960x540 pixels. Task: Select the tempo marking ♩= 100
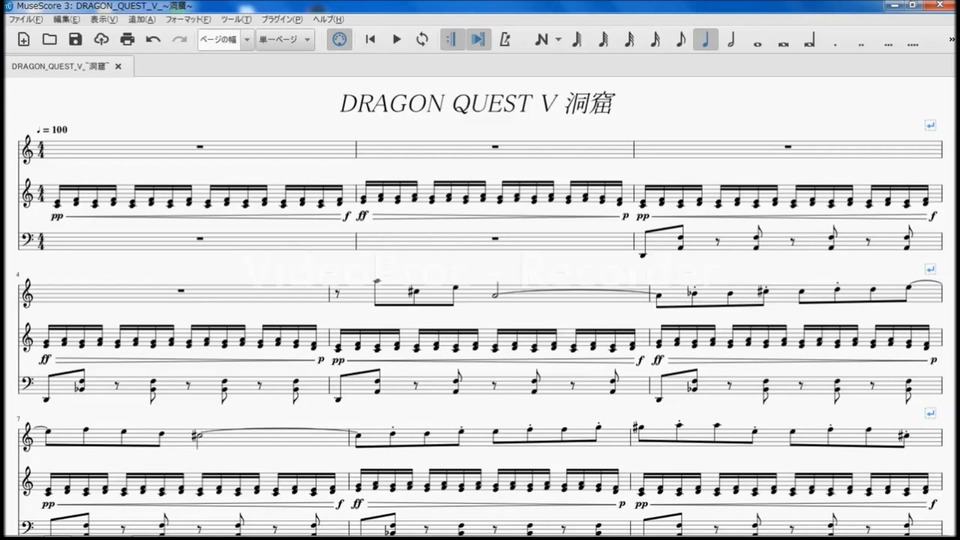point(52,130)
